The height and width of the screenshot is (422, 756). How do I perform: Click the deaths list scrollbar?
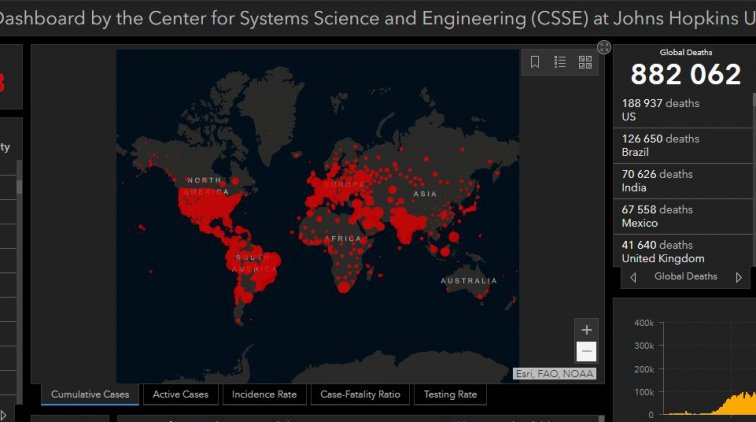753,150
